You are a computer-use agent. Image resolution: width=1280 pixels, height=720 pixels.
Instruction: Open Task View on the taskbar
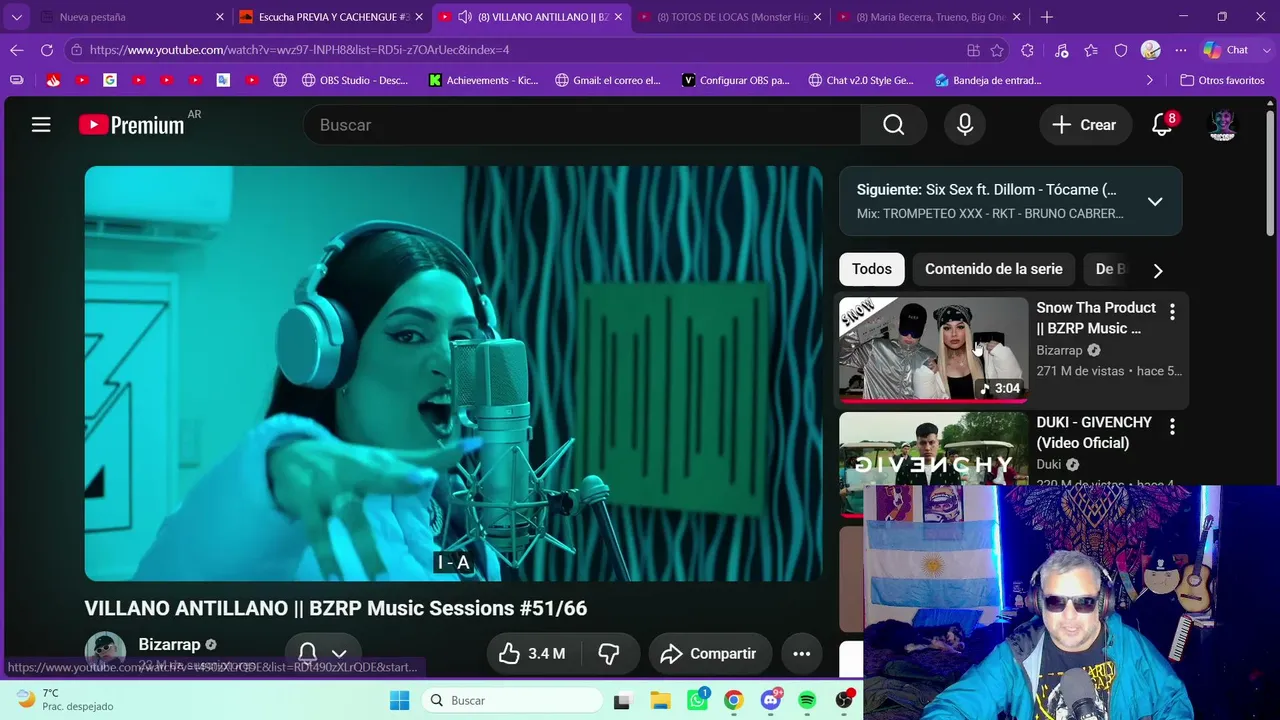(x=622, y=700)
